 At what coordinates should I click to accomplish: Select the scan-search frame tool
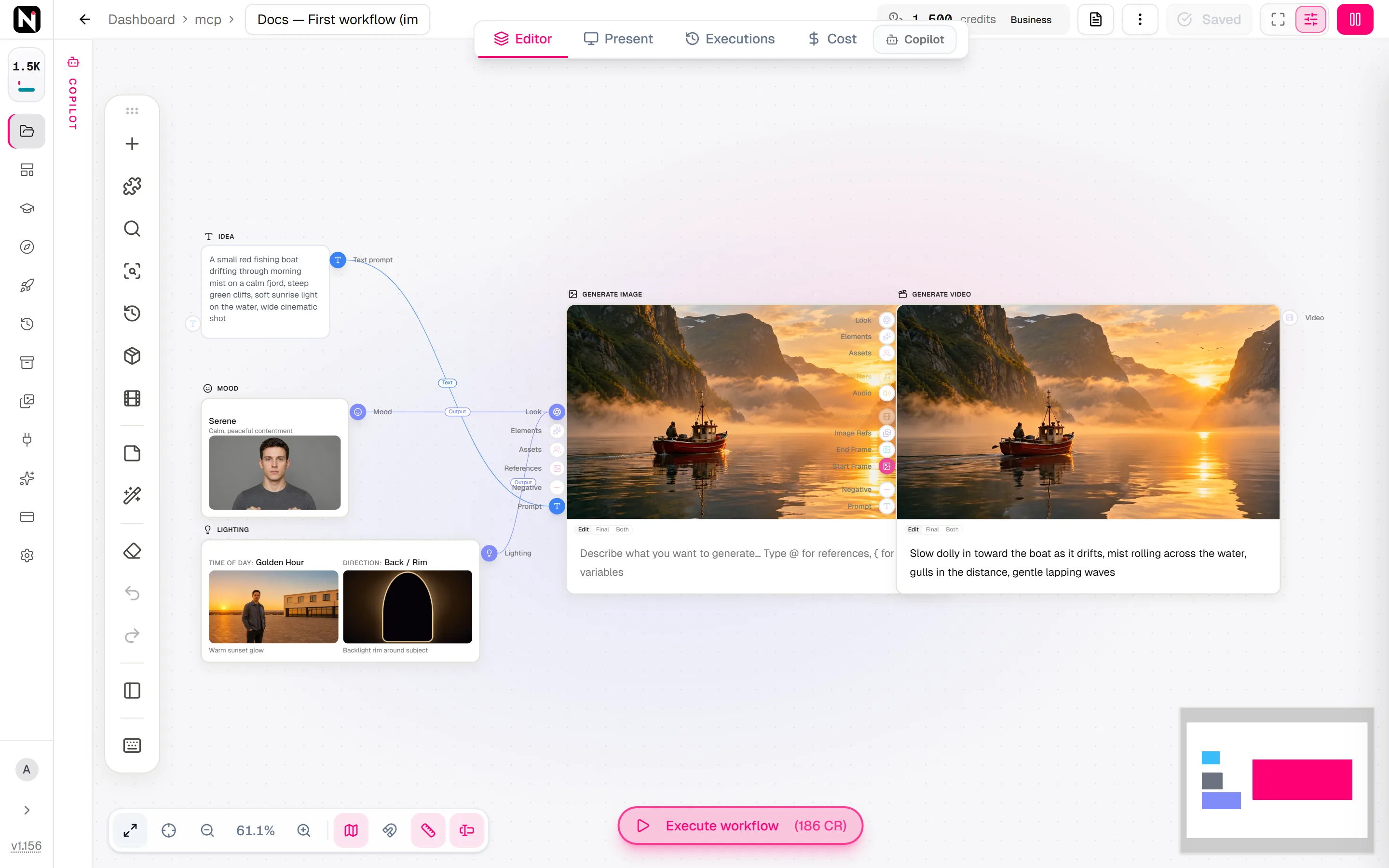(132, 271)
